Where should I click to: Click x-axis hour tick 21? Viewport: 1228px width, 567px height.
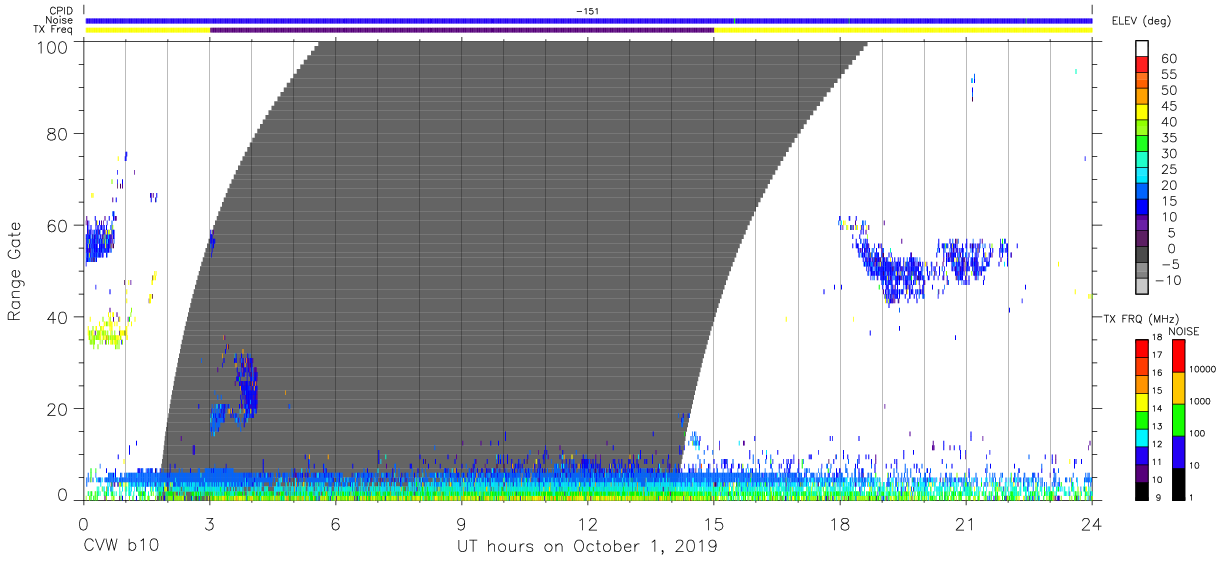tap(966, 524)
